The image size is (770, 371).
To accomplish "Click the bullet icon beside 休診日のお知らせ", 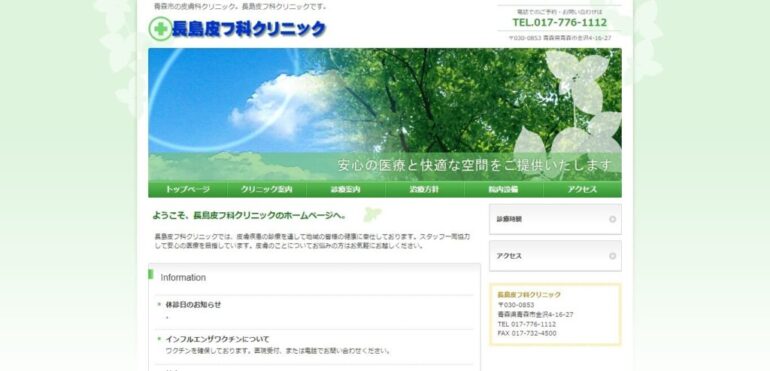I will pyautogui.click(x=159, y=304).
